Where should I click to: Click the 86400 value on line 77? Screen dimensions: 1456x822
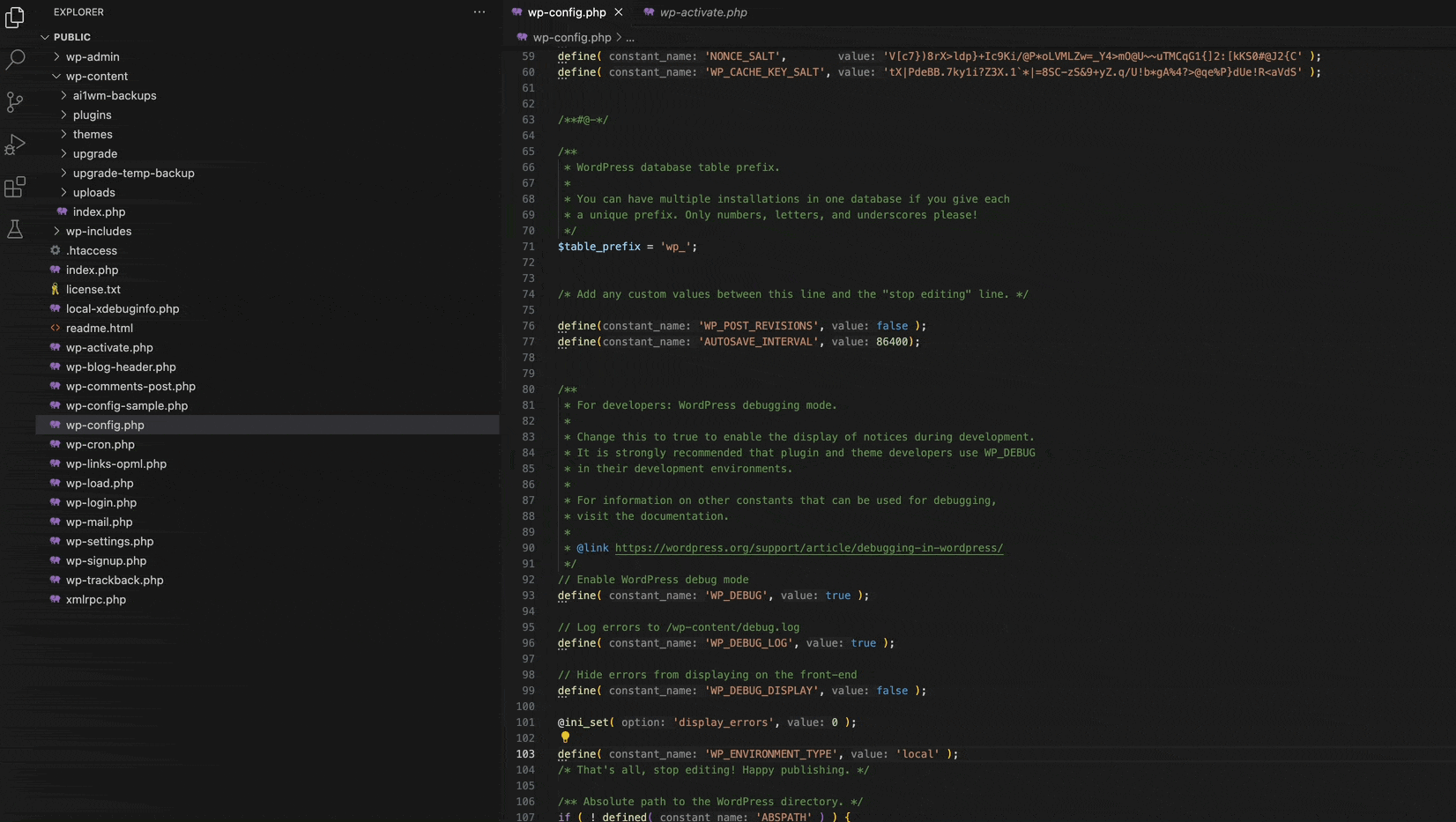(x=892, y=342)
